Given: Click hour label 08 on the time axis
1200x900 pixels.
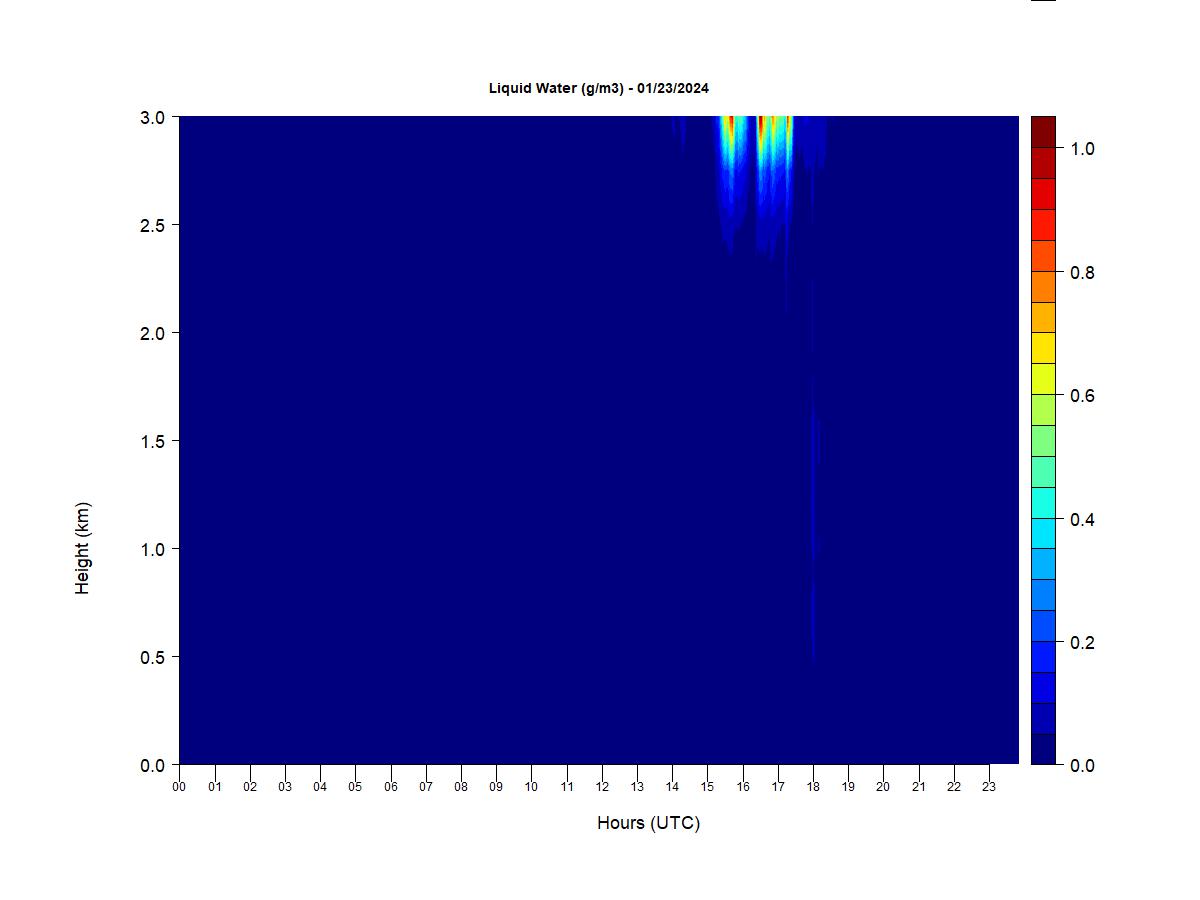Looking at the screenshot, I should click(x=461, y=787).
